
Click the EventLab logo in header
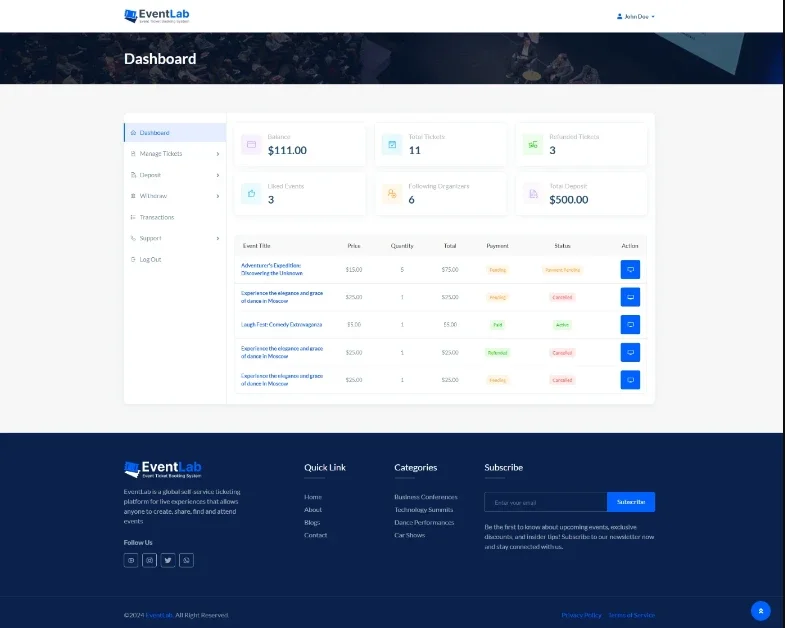(x=157, y=16)
